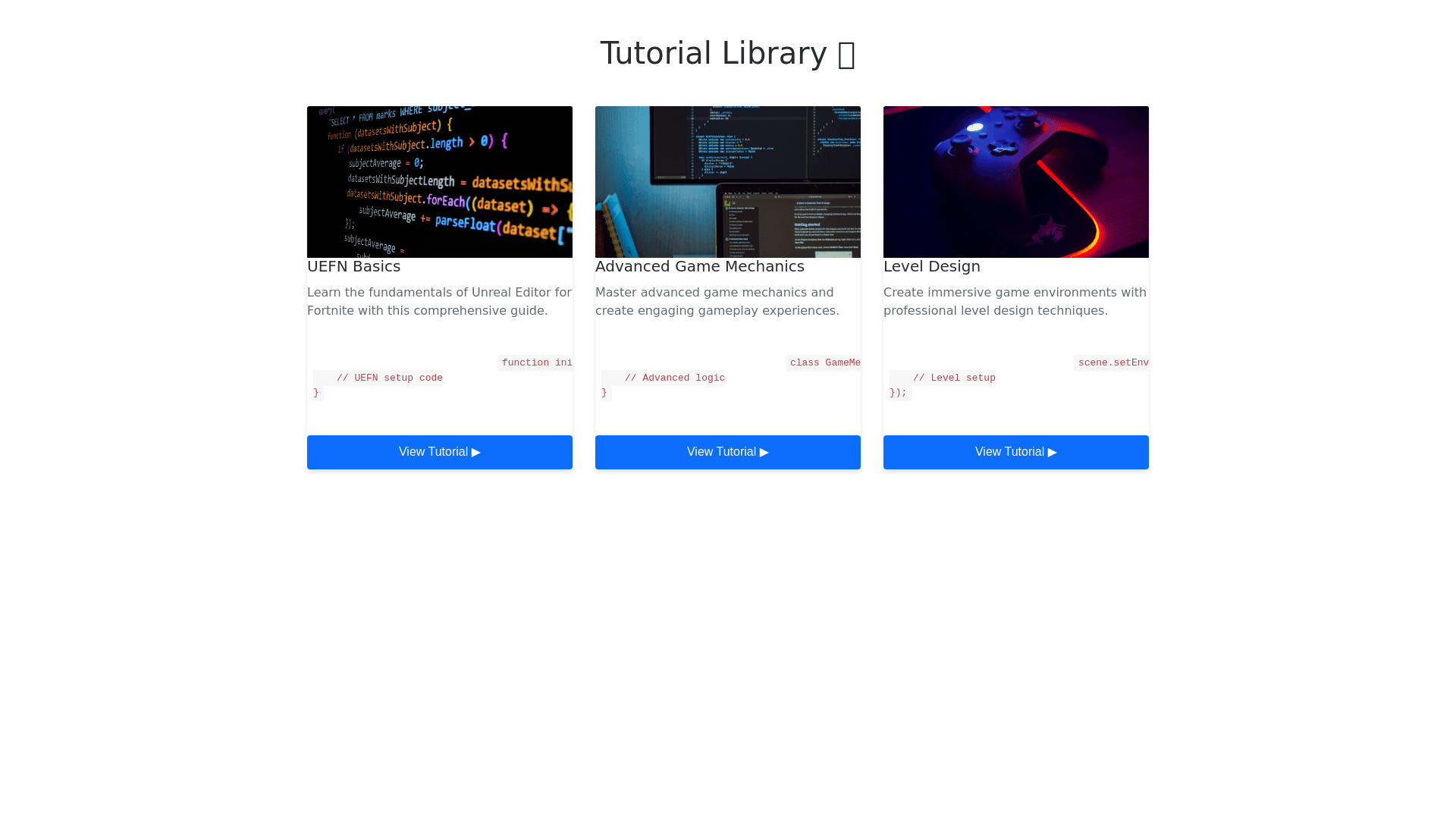Click the UEFN Basics description text
This screenshot has width=1456, height=819.
439,301
